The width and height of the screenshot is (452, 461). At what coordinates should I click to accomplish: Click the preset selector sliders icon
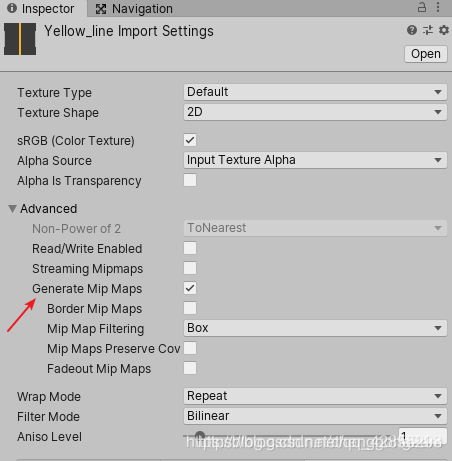tap(428, 30)
